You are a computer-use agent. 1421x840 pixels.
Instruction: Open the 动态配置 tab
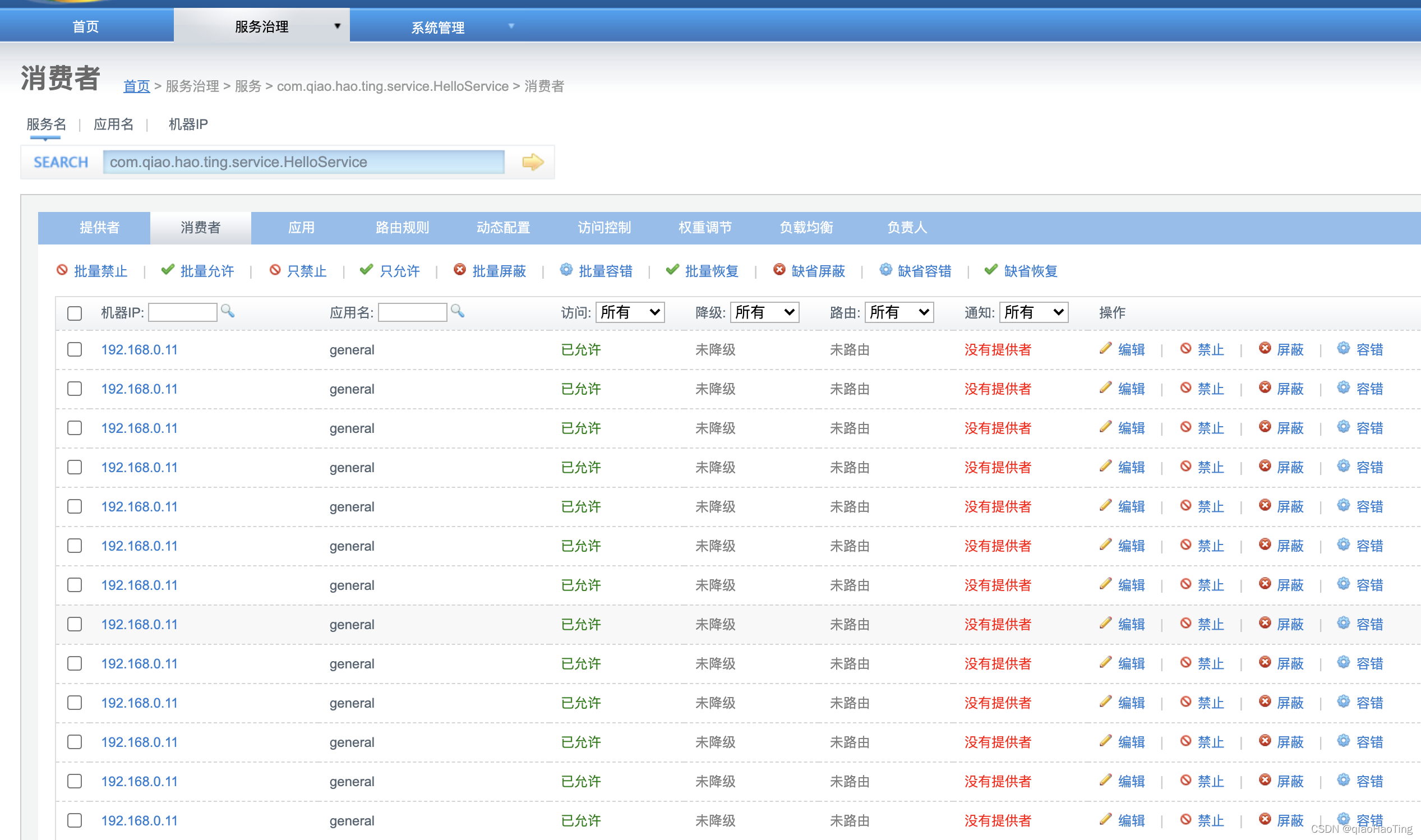point(503,228)
